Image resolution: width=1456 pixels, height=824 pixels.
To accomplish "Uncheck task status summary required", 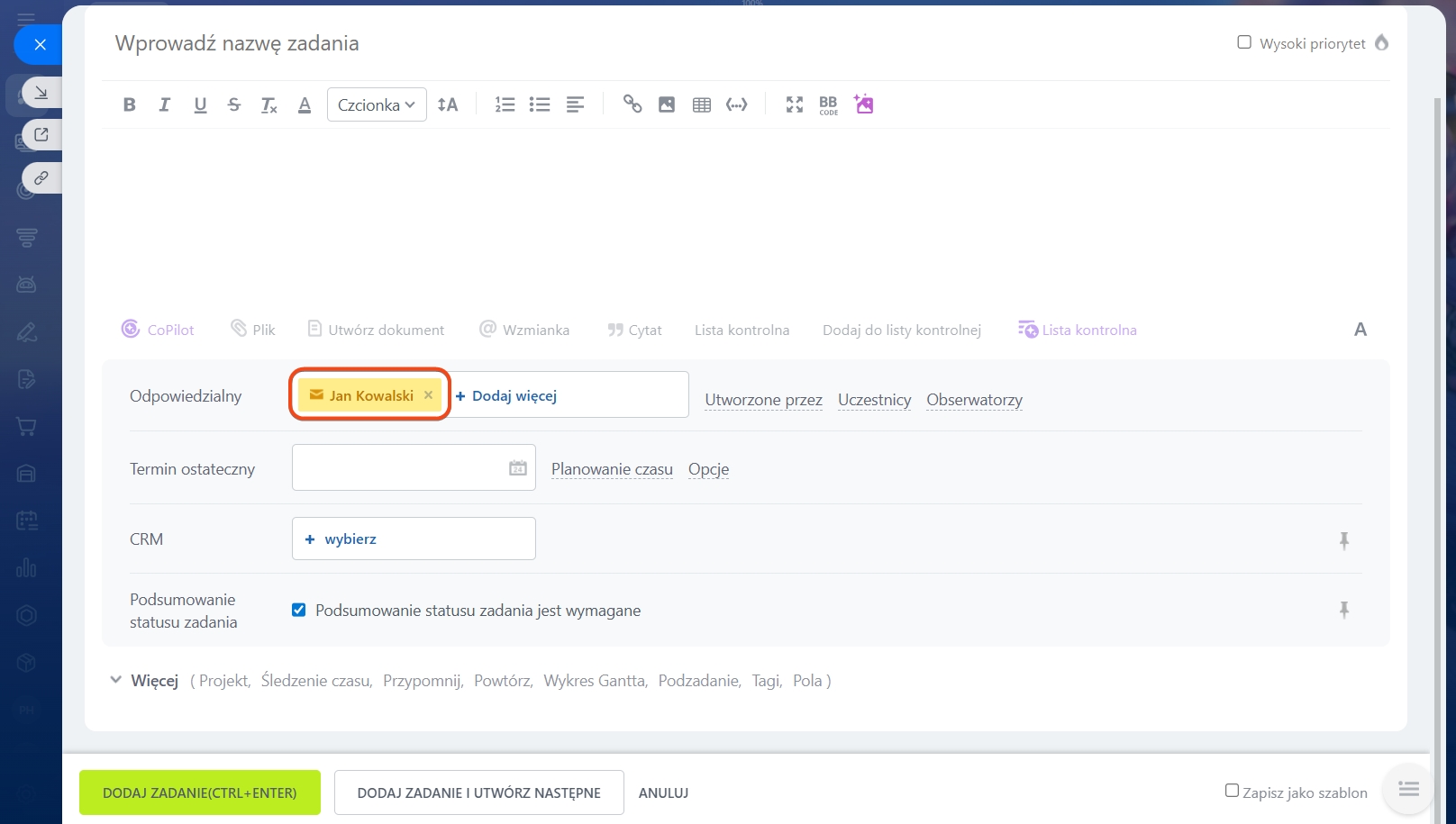I will click(x=299, y=611).
